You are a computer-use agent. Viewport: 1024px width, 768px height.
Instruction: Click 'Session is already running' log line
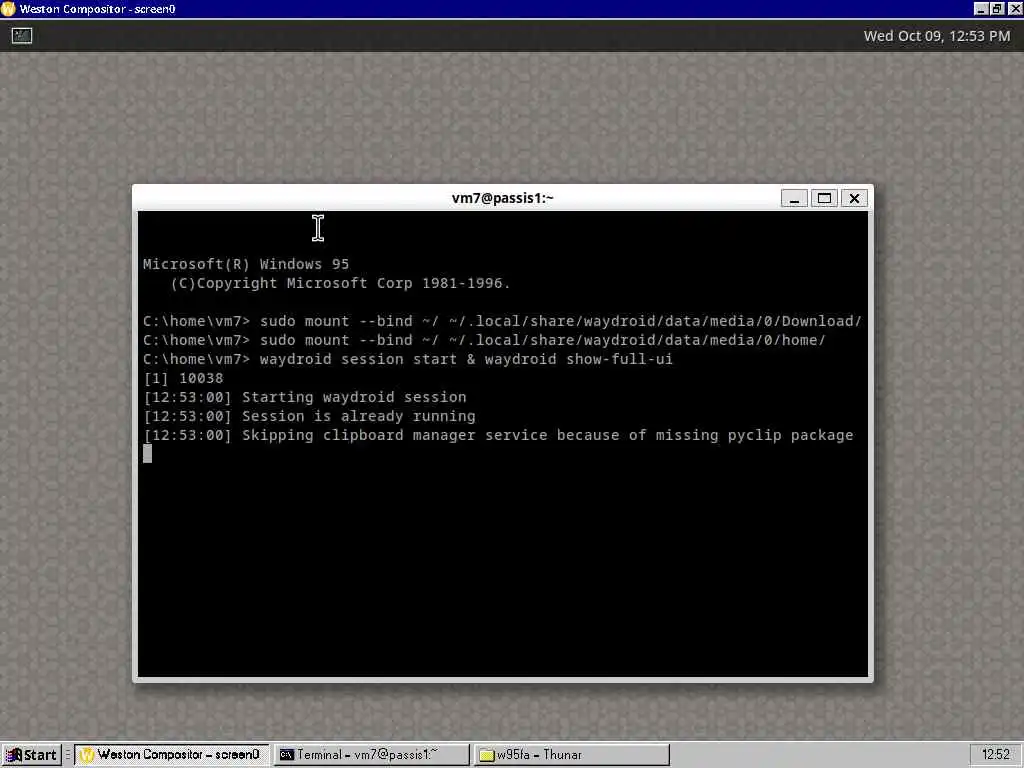pos(310,416)
